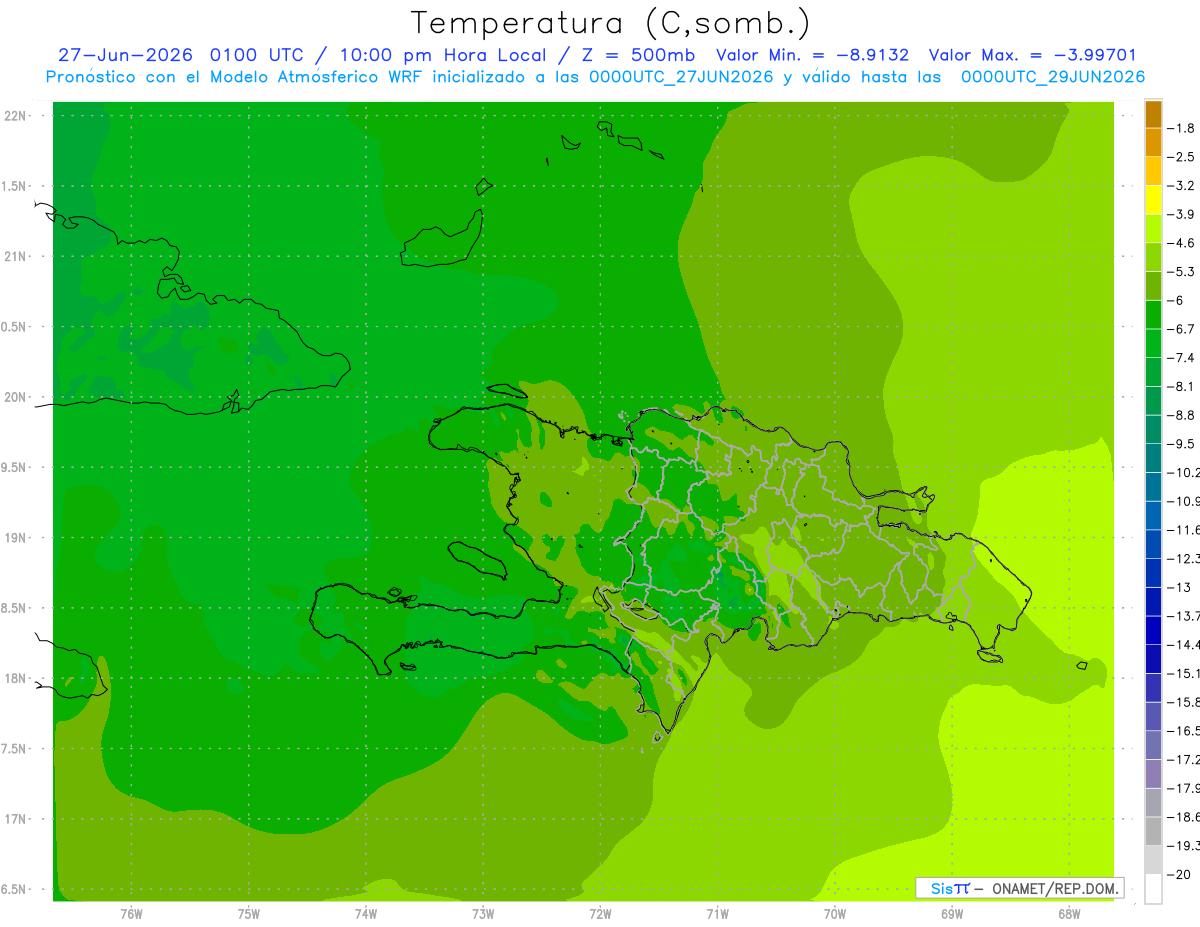
Task: Click the '-8.1' colorbar value
Action: pos(1182,386)
